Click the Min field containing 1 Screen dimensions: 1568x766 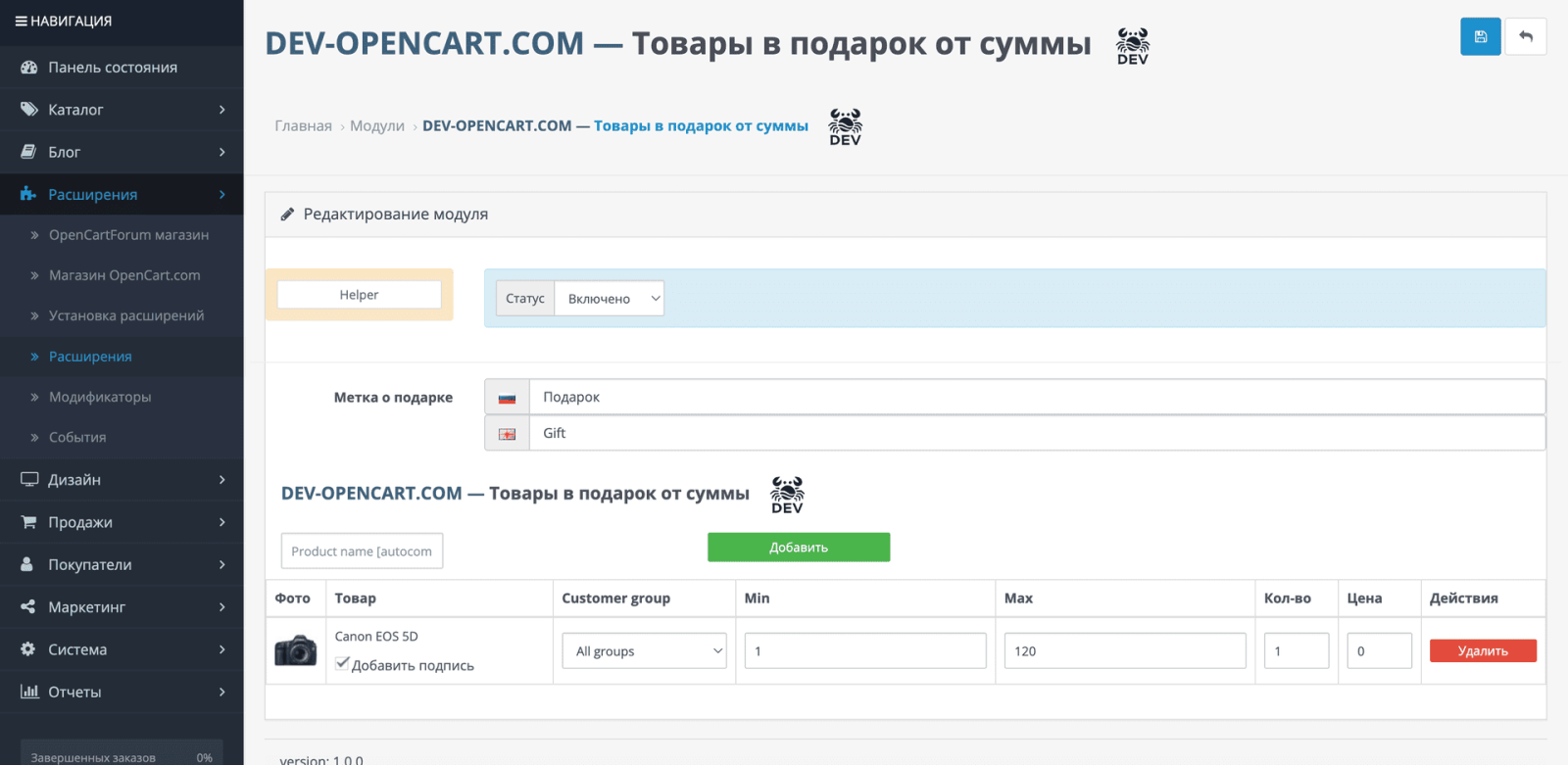tap(865, 651)
